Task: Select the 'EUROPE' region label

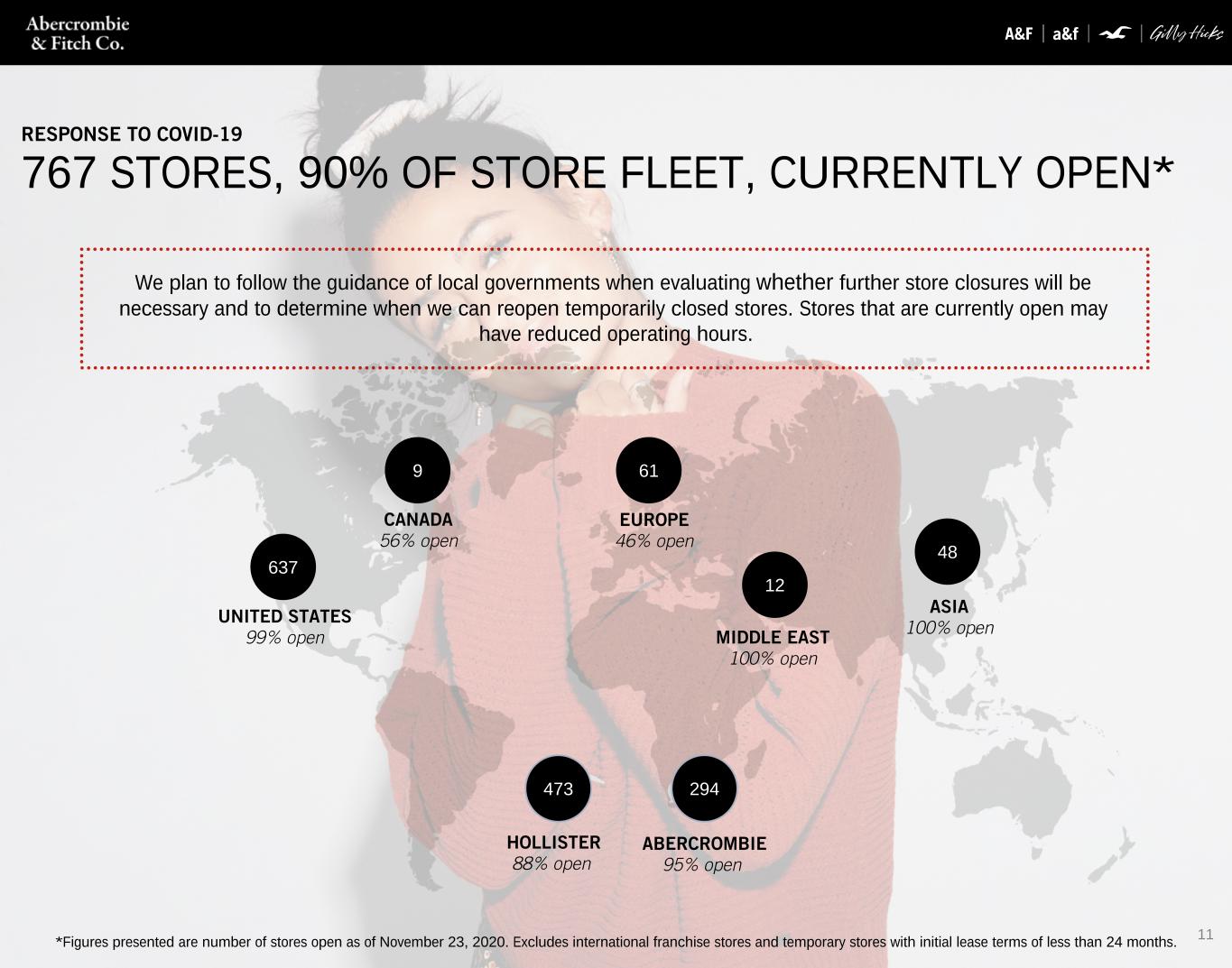Action: 654,520
